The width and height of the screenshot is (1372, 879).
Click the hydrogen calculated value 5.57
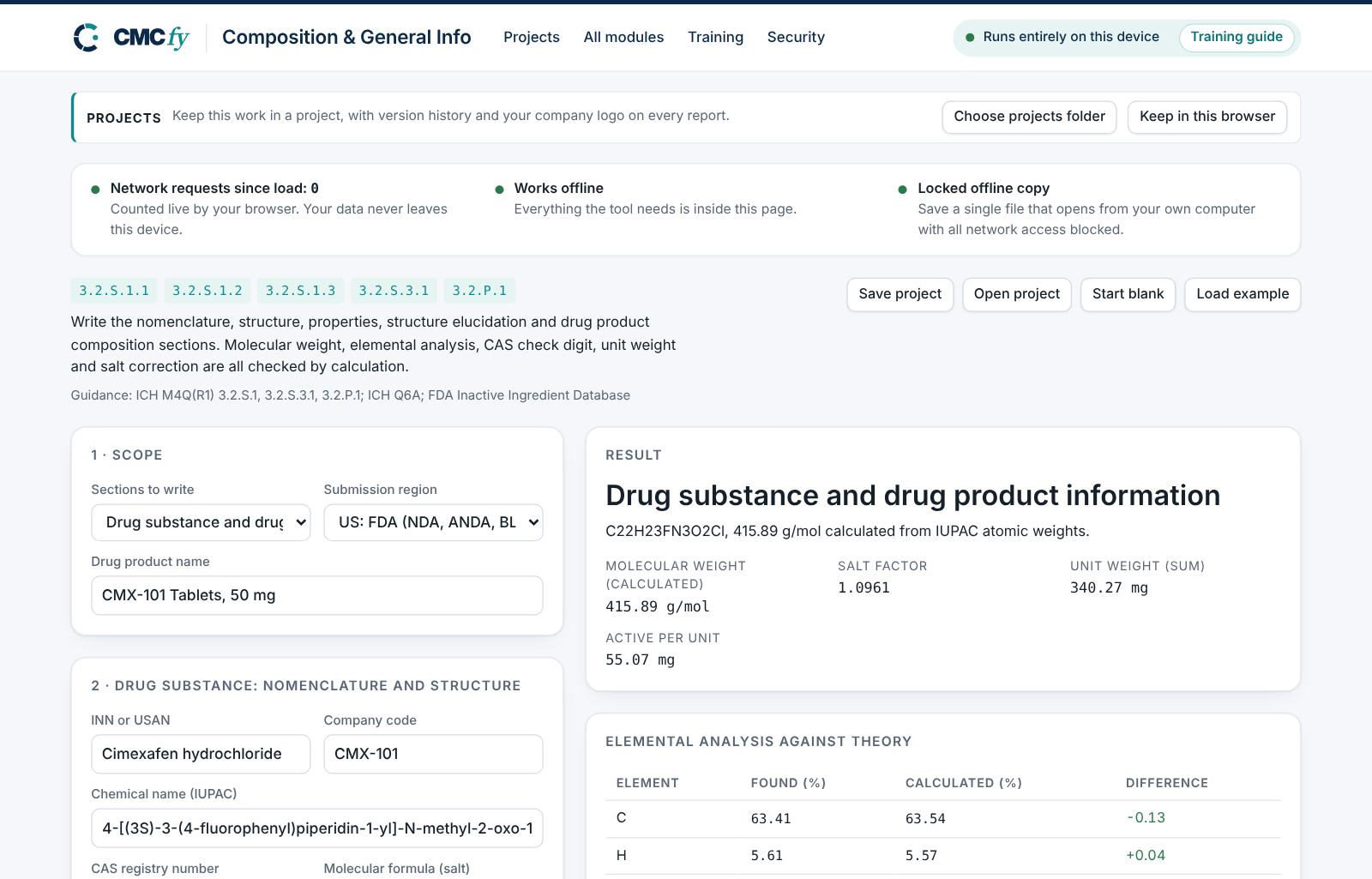(x=921, y=855)
